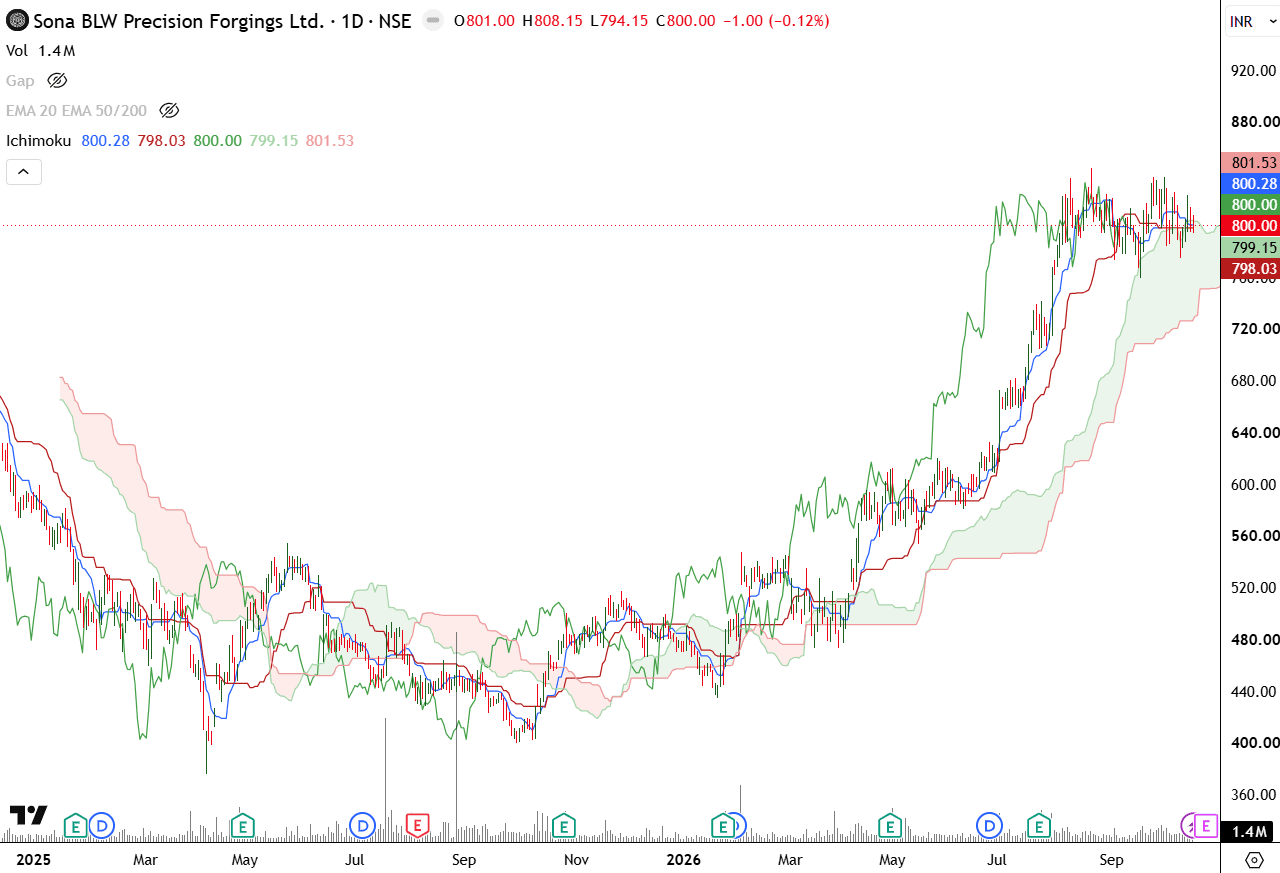This screenshot has height=873, width=1280.
Task: Click the change value −1.00 (−0.12%)
Action: pyautogui.click(x=775, y=20)
